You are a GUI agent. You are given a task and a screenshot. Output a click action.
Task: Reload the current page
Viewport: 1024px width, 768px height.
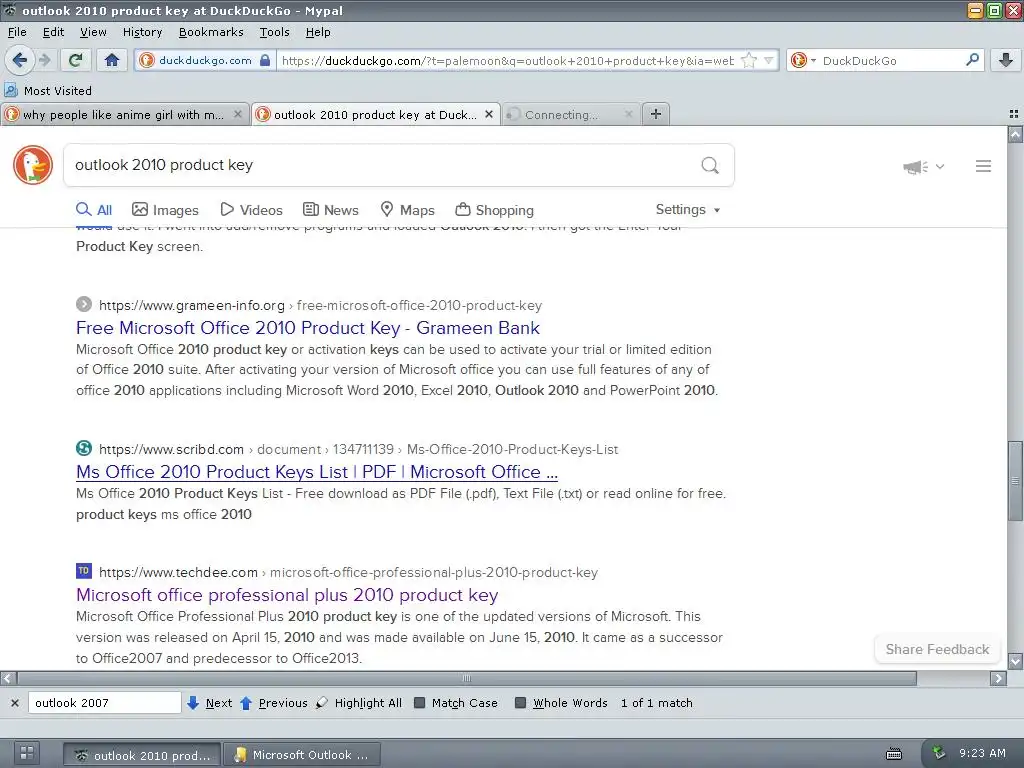[76, 60]
